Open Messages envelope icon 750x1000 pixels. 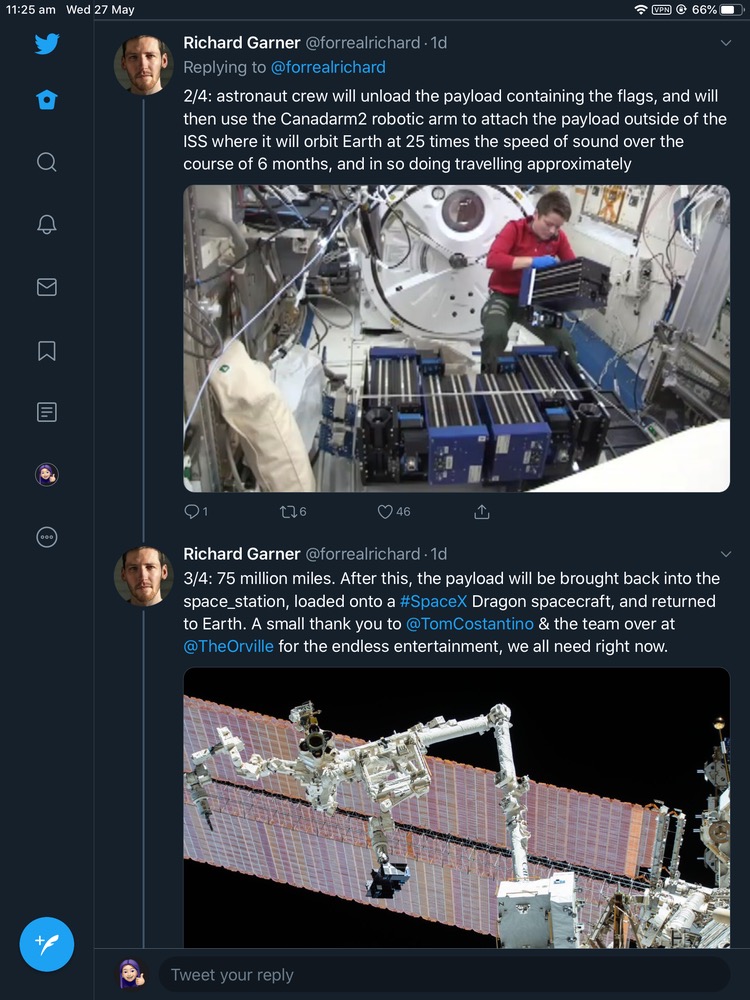click(x=46, y=287)
